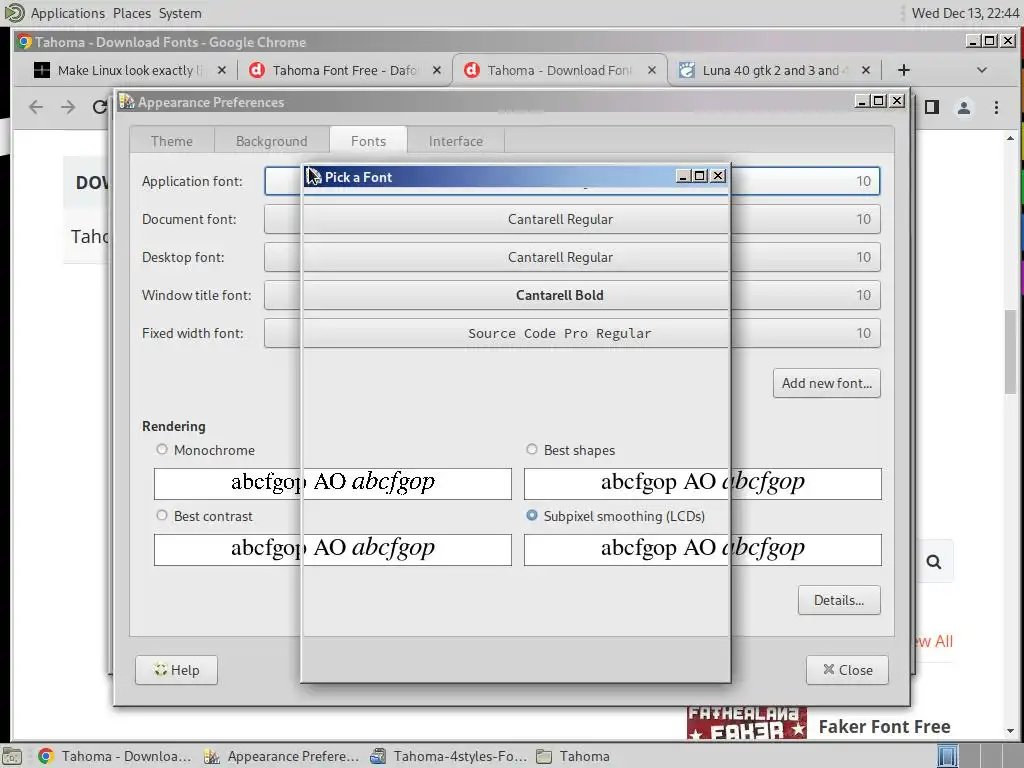The image size is (1024, 768).
Task: Click the workspace switcher in bottom panel
Action: click(x=978, y=756)
